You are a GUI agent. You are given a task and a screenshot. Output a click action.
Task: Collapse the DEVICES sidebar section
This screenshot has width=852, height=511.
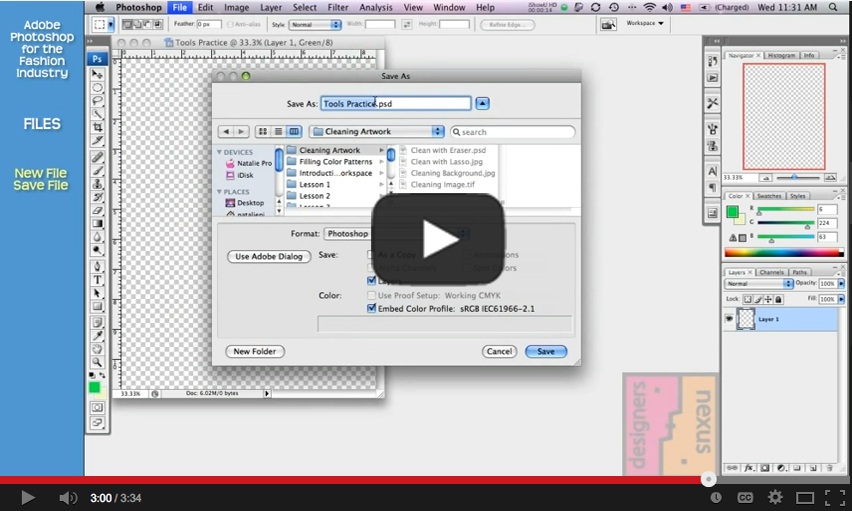[x=220, y=152]
